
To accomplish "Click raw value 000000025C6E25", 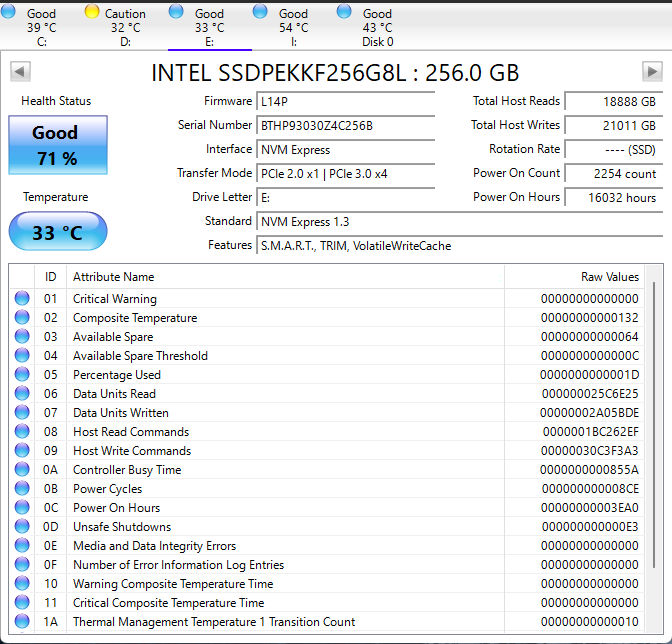I will click(590, 394).
